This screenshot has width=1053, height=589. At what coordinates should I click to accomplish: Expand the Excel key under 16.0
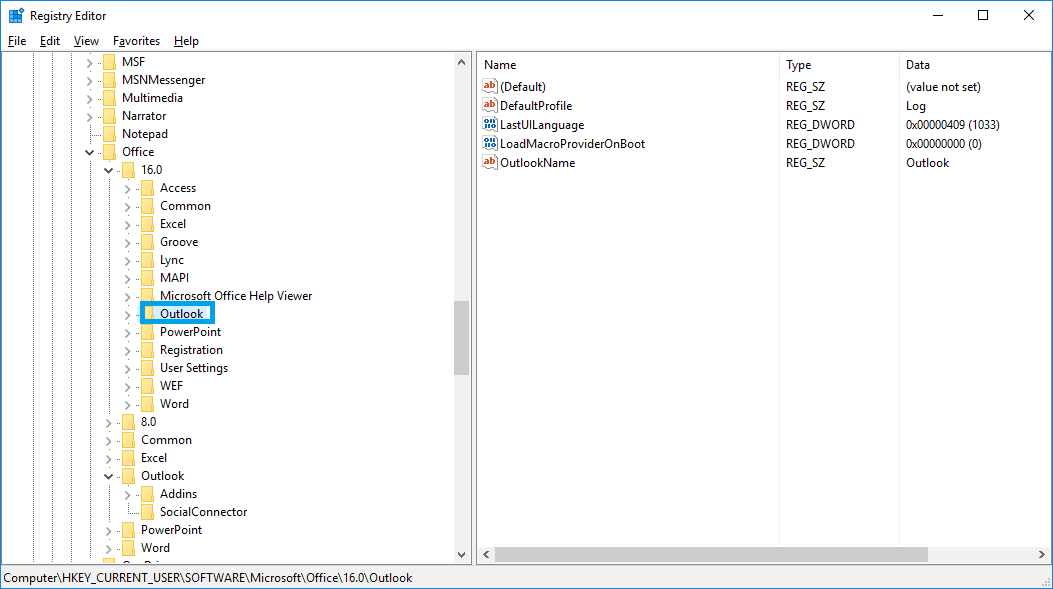click(128, 224)
